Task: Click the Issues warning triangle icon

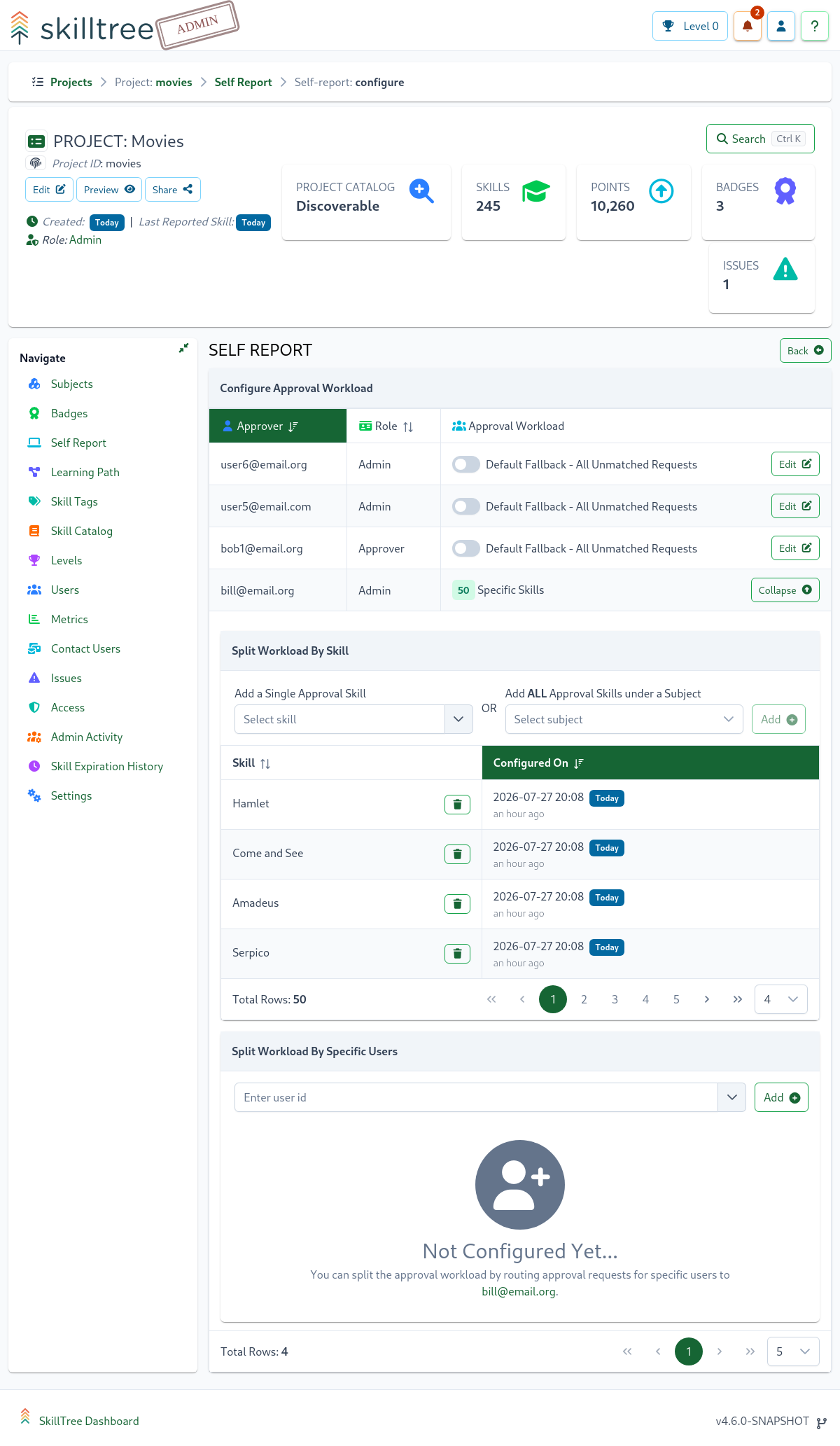Action: coord(785,269)
